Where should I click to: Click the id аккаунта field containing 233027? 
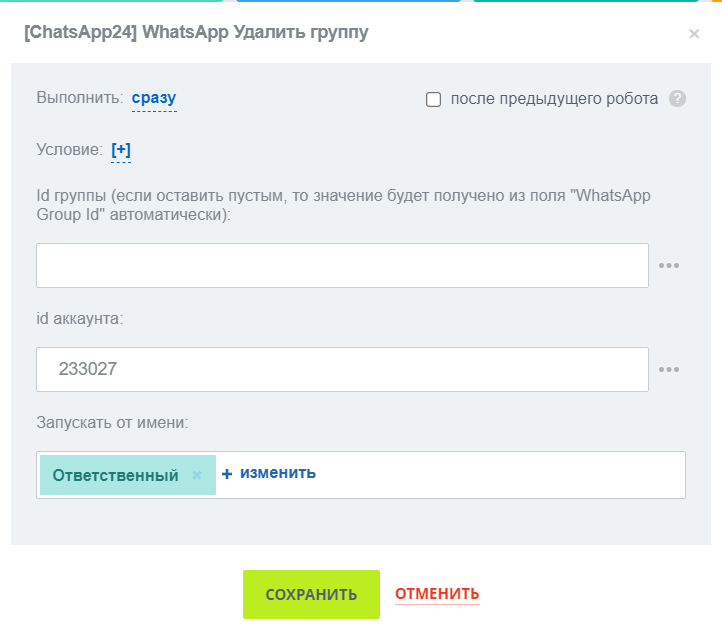tap(342, 370)
